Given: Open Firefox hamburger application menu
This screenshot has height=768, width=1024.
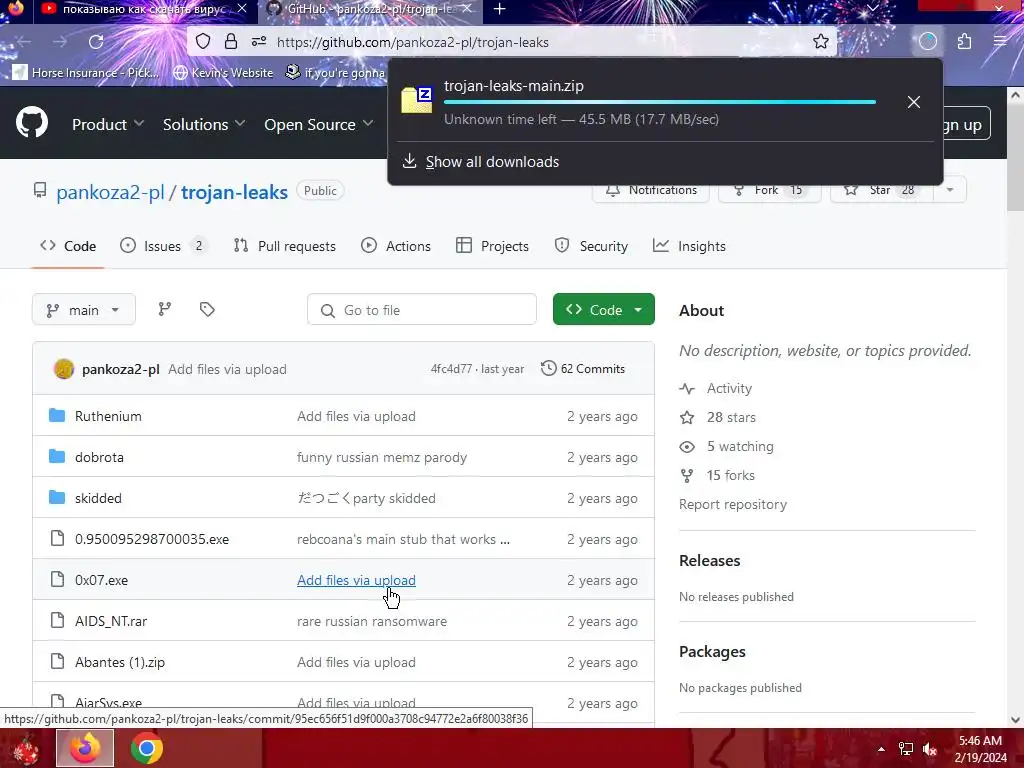Looking at the screenshot, I should tap(1000, 42).
